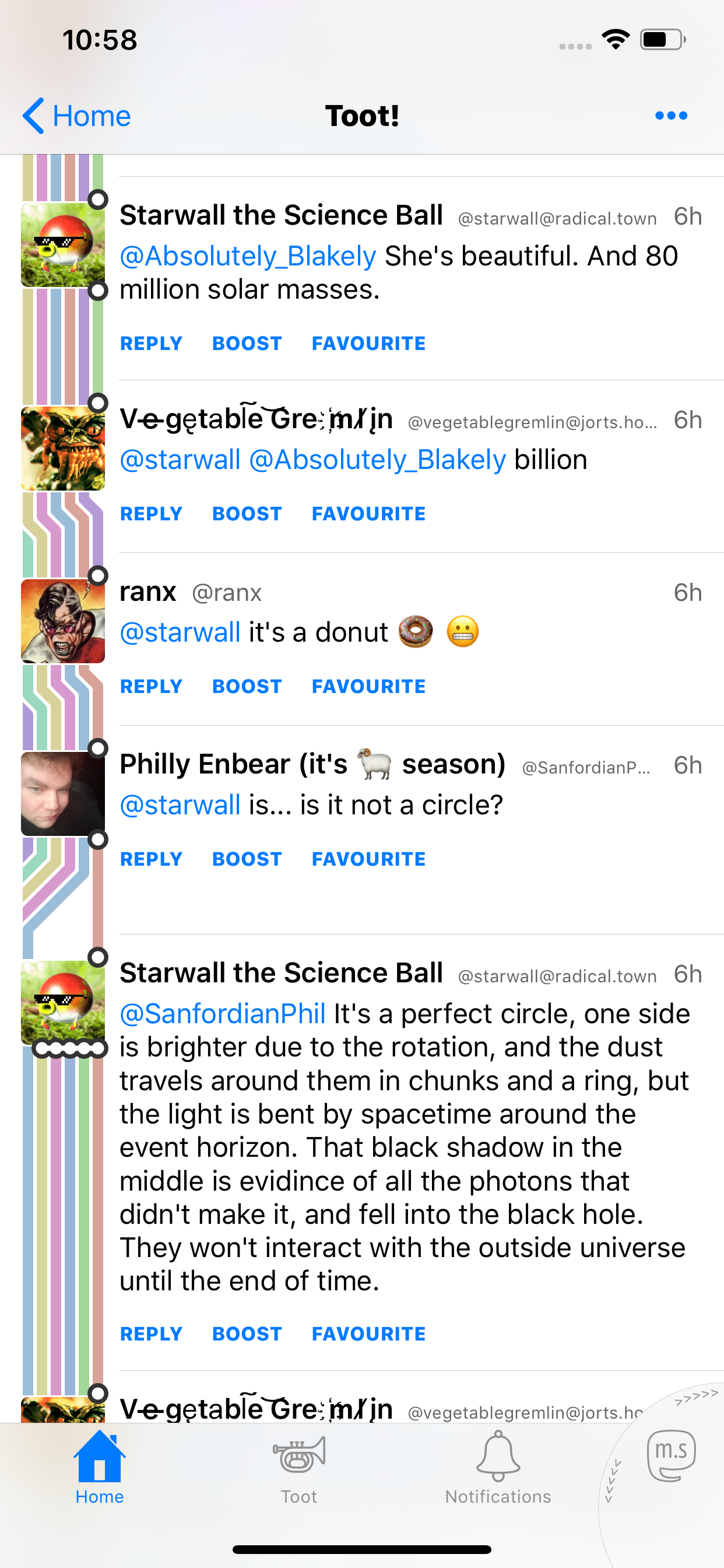The height and width of the screenshot is (1568, 724).
Task: Reply to ranx's donut toot
Action: [x=151, y=687]
